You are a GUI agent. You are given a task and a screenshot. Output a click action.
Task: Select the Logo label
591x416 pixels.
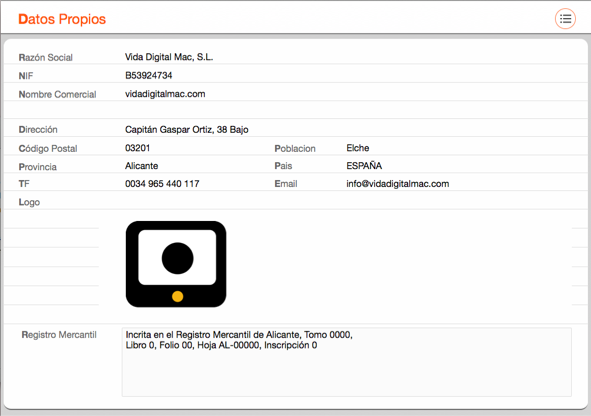[x=29, y=202]
